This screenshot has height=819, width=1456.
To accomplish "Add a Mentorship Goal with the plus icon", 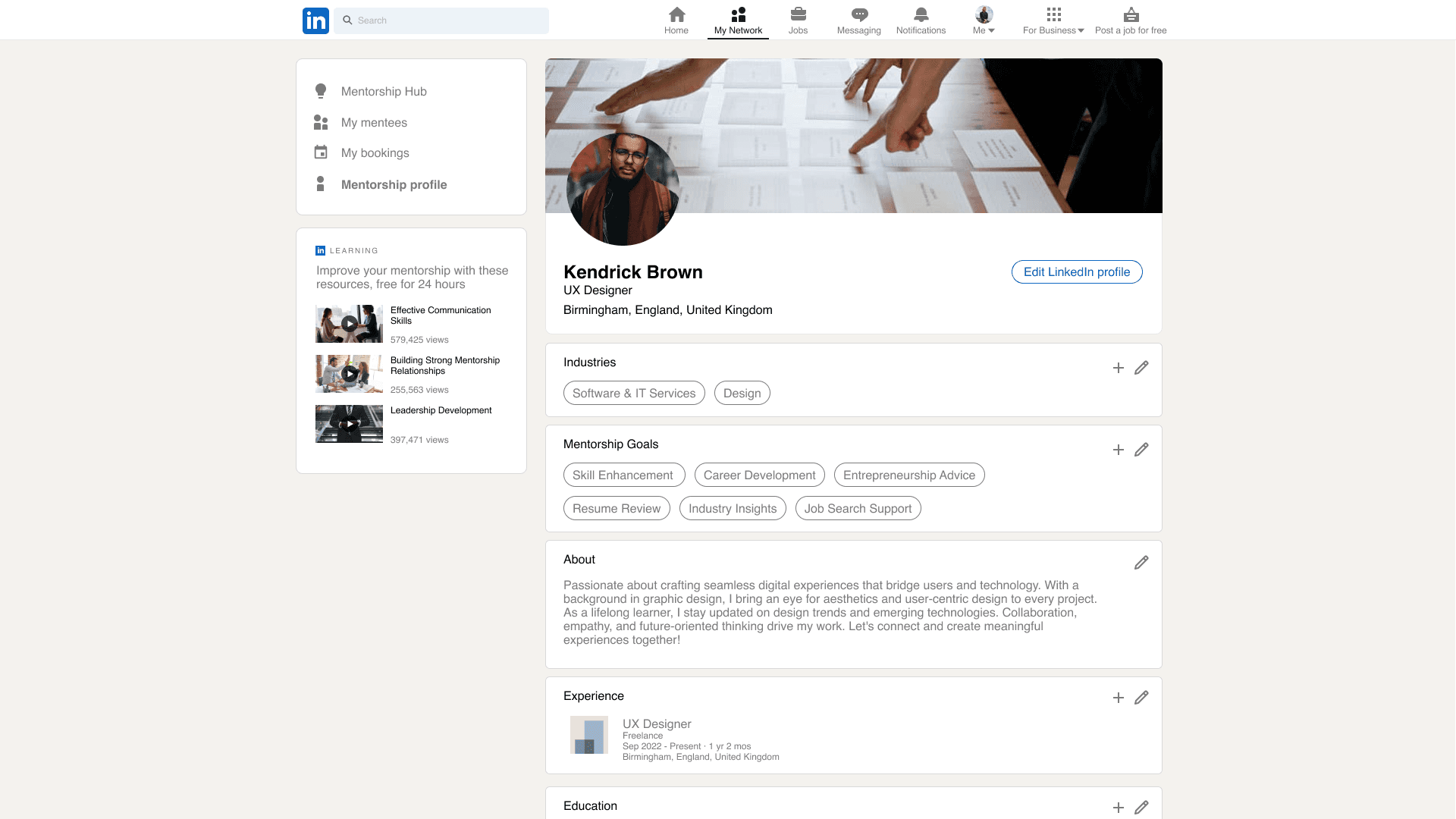I will coord(1118,450).
